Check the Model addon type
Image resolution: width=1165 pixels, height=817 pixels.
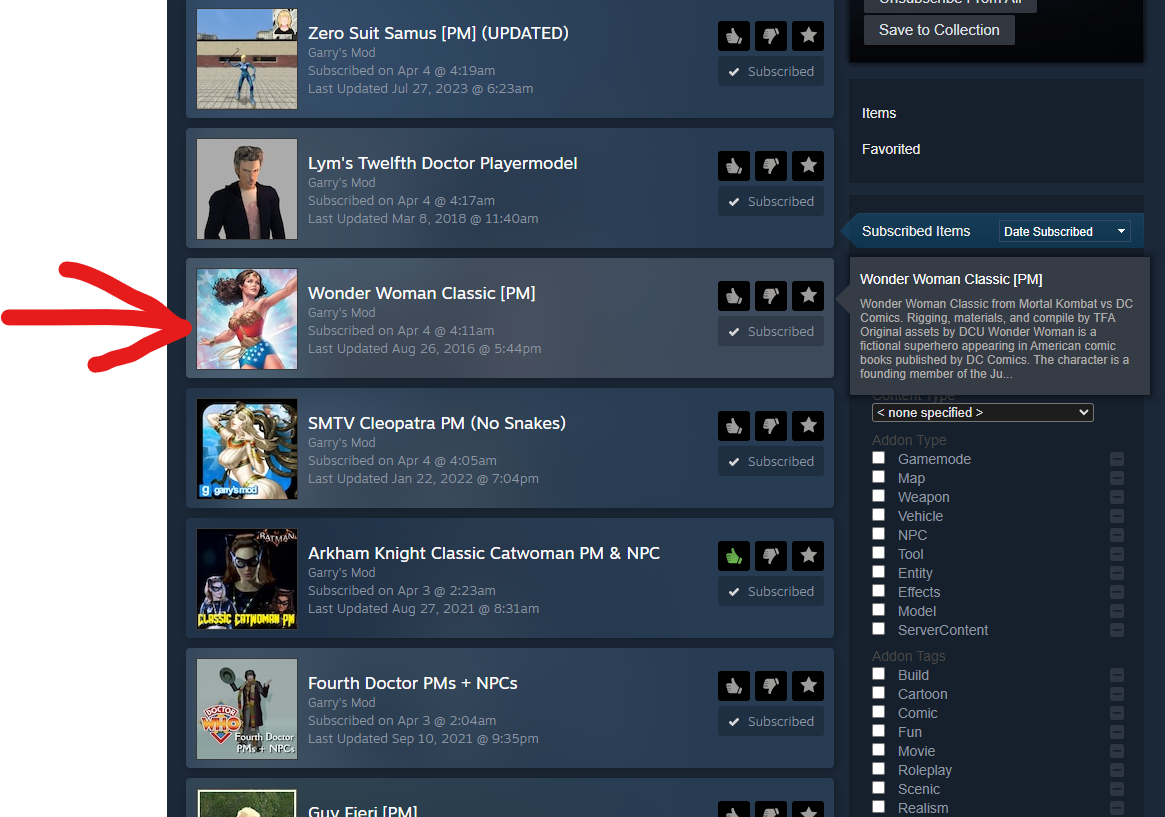click(x=878, y=610)
